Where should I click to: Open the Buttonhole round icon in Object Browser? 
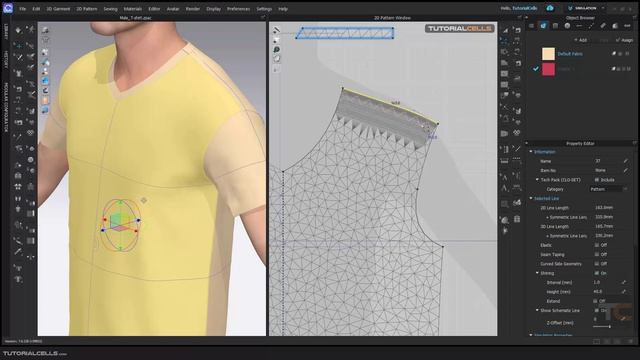[x=567, y=26]
